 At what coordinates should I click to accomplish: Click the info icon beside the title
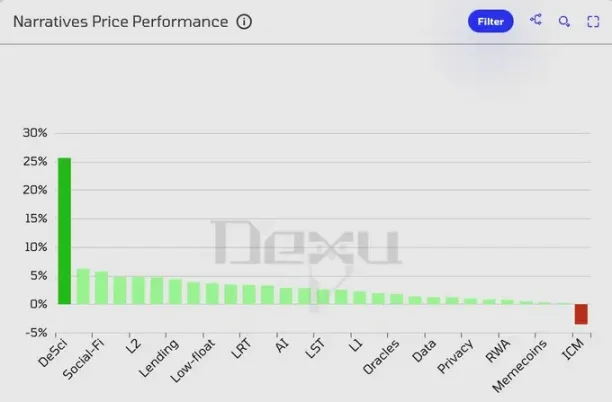(244, 21)
